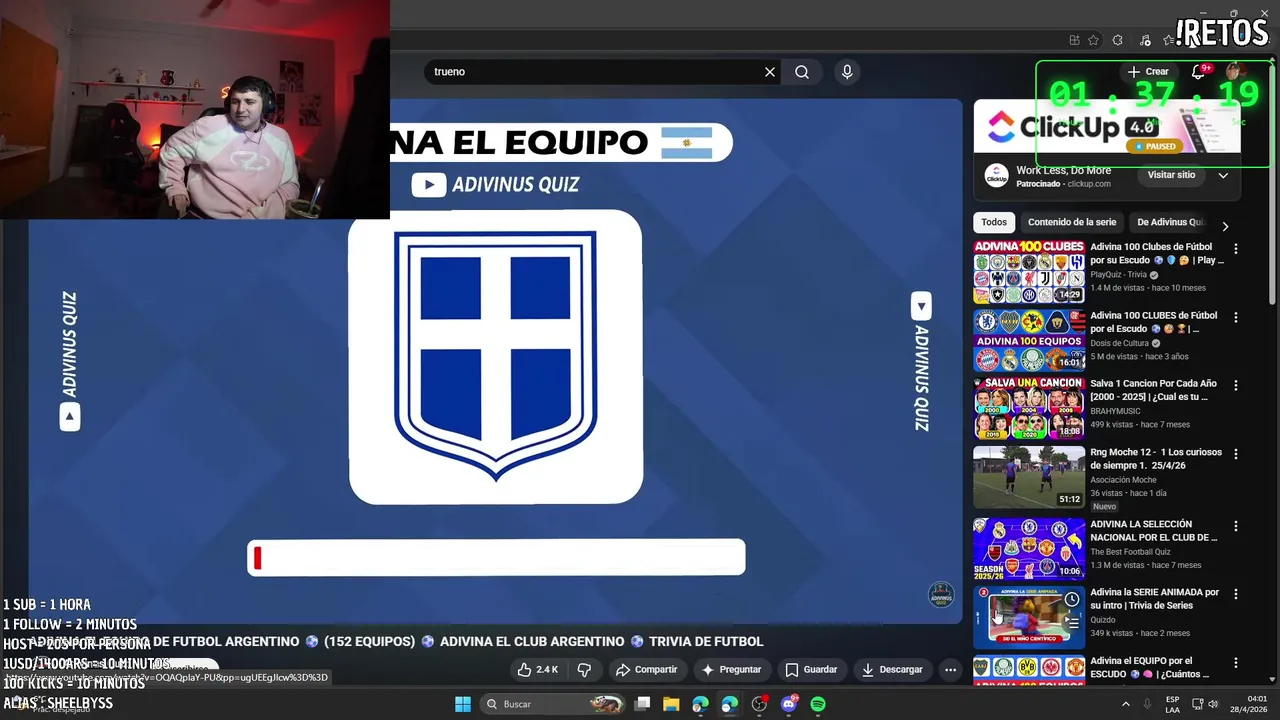
Task: Click the browser favorites star icon
Action: [1093, 40]
